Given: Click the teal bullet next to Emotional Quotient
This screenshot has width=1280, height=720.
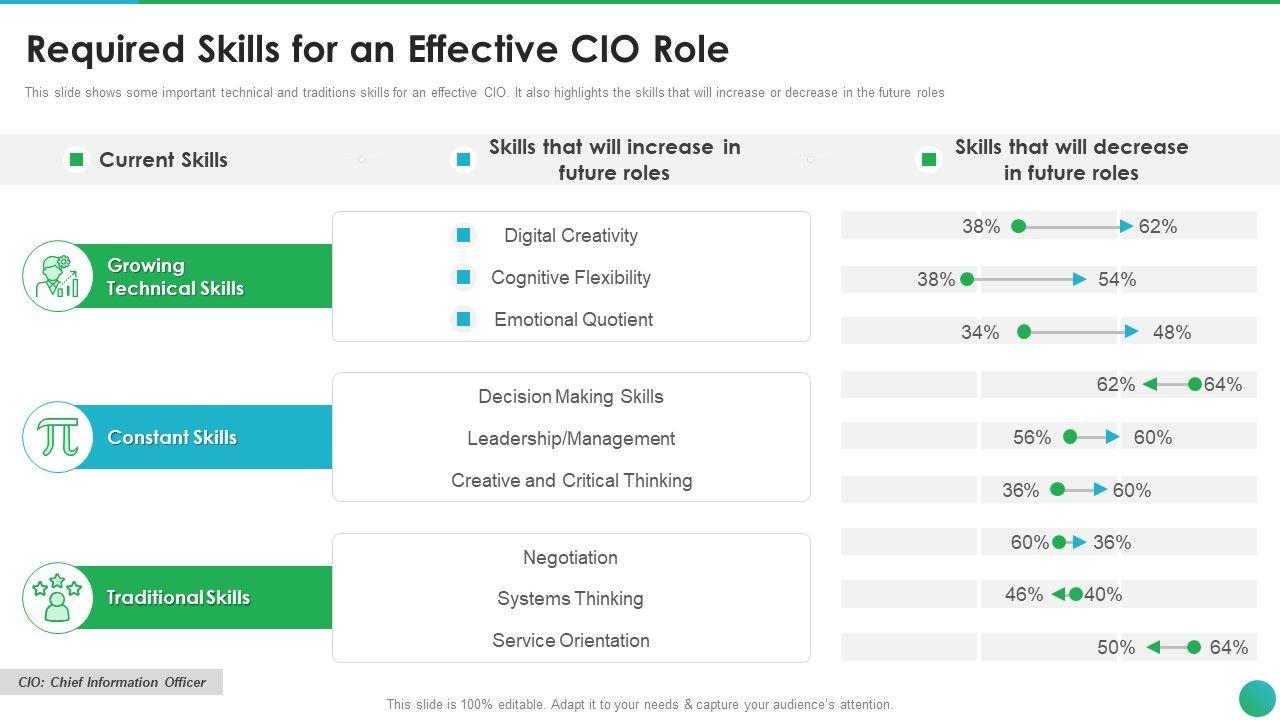Looking at the screenshot, I should coord(463,319).
